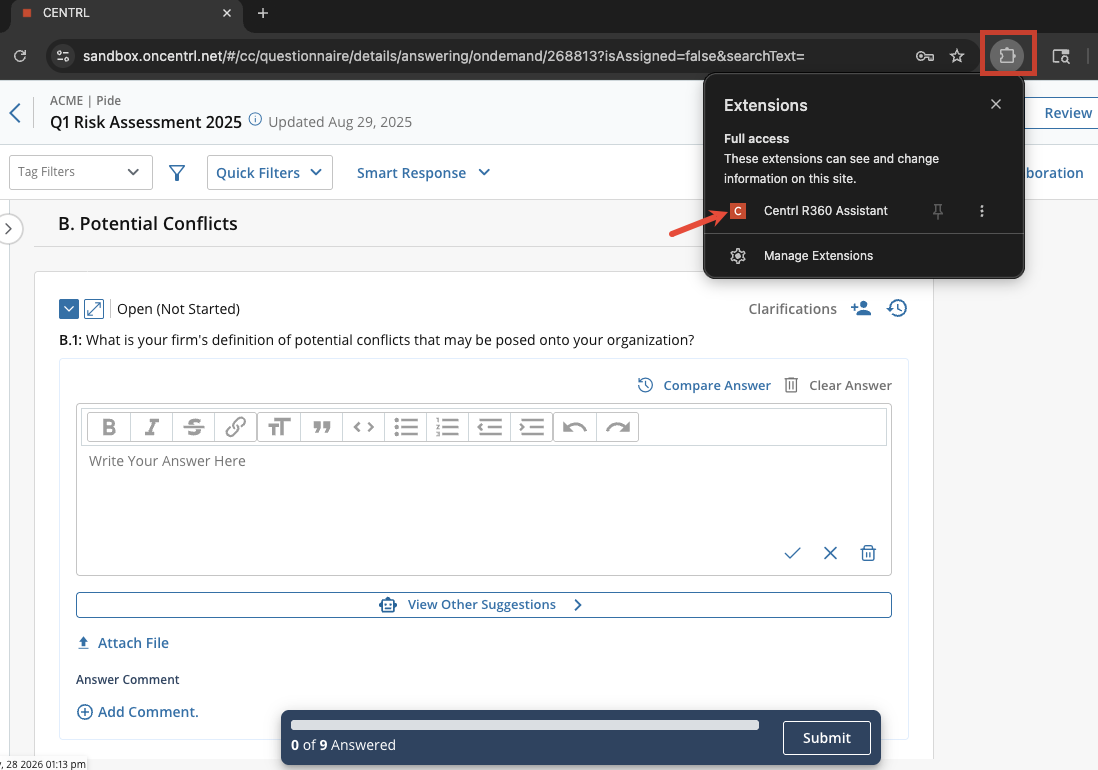Expand the left side panel arrow
This screenshot has width=1098, height=770.
(x=8, y=229)
